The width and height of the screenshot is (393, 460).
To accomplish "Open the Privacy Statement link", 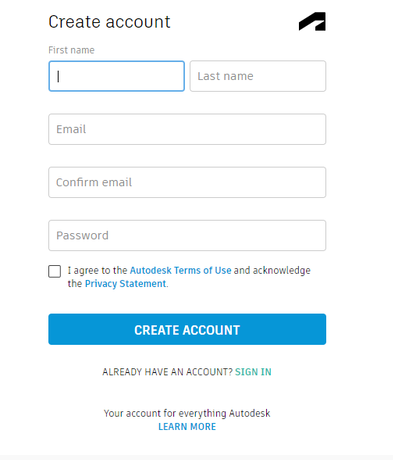I will tap(125, 284).
